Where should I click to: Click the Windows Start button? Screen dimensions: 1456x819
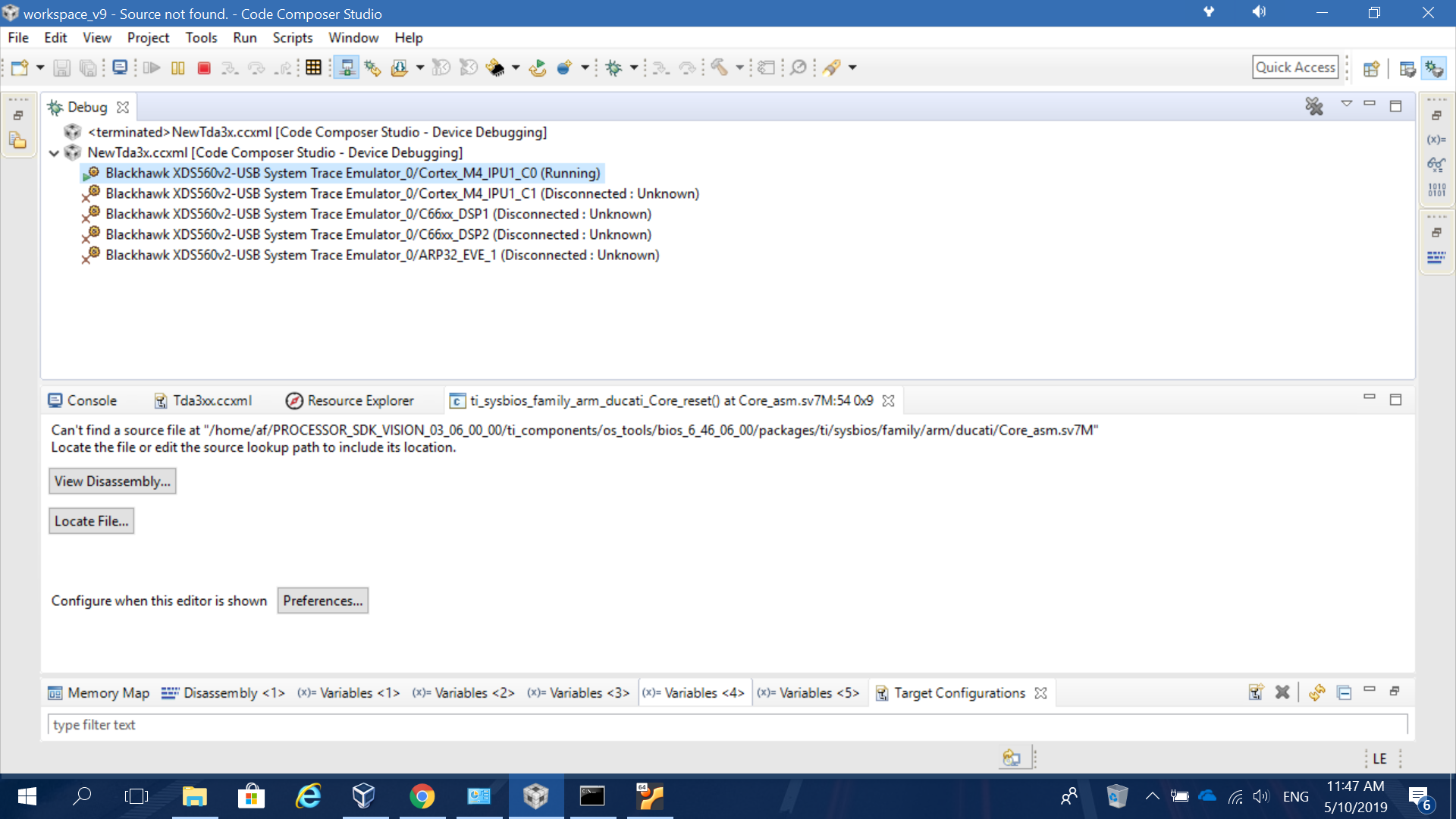[27, 796]
